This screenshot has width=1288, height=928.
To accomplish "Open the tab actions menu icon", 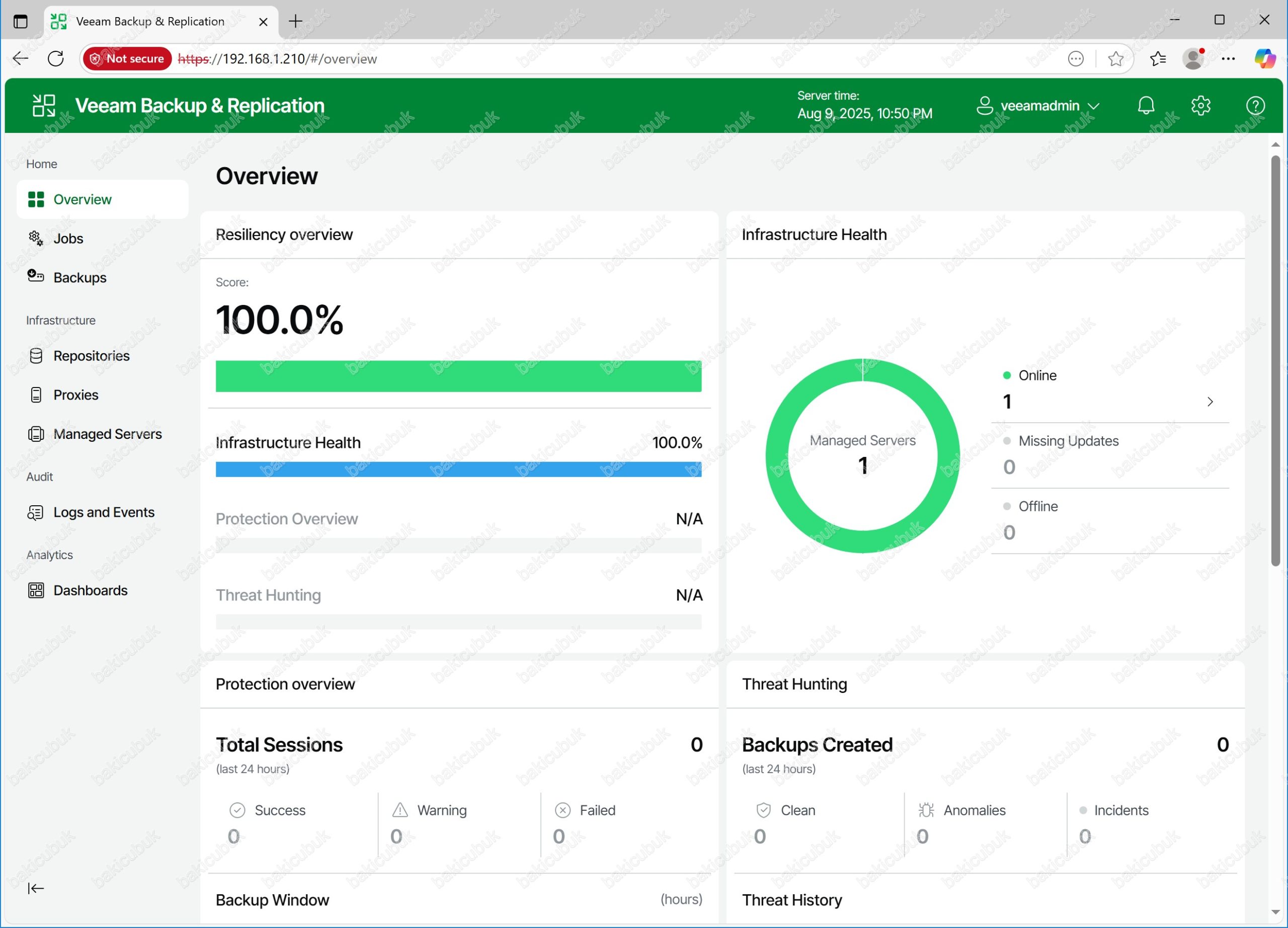I will pyautogui.click(x=21, y=22).
